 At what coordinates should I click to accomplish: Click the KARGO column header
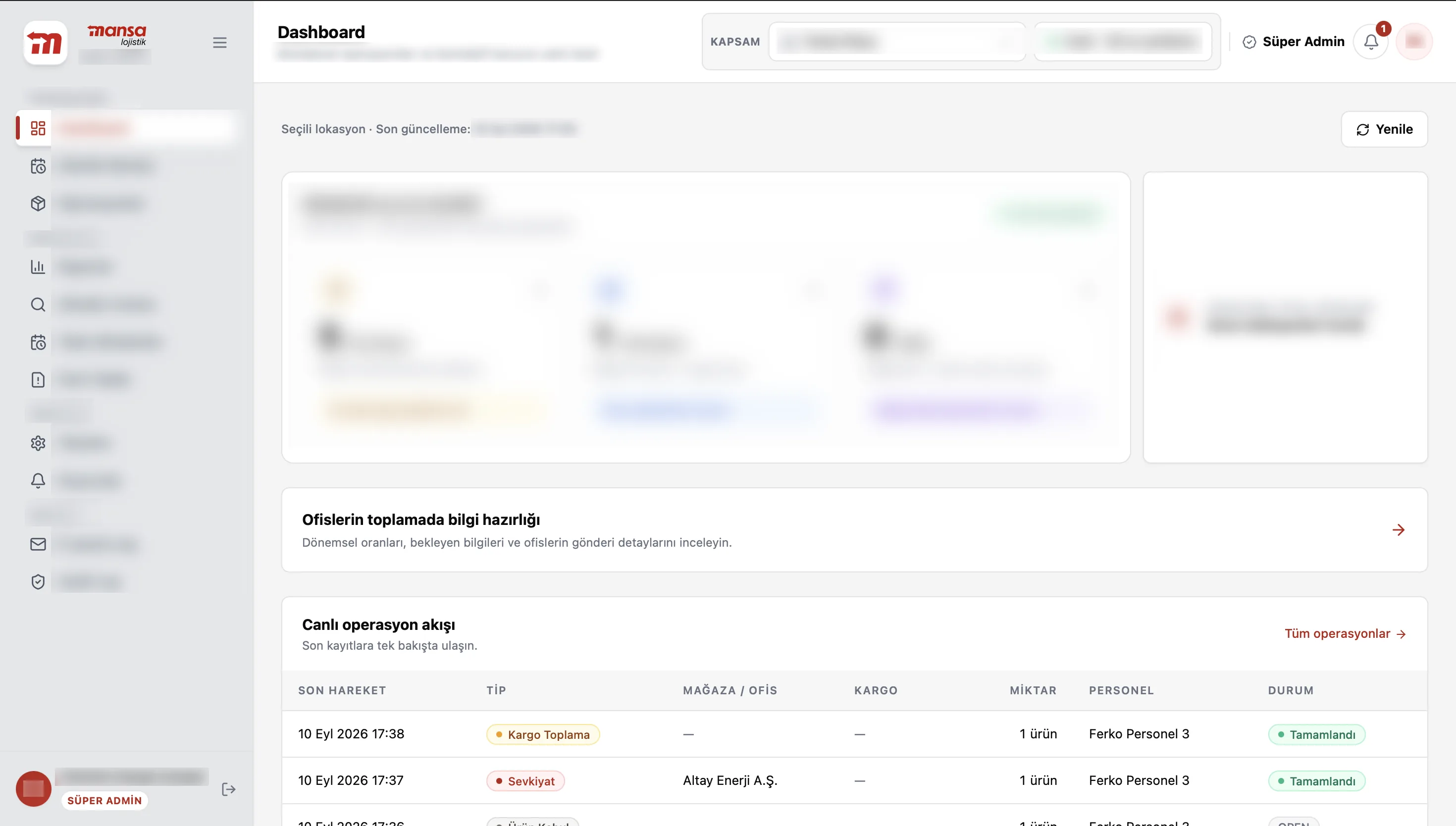[x=876, y=690]
